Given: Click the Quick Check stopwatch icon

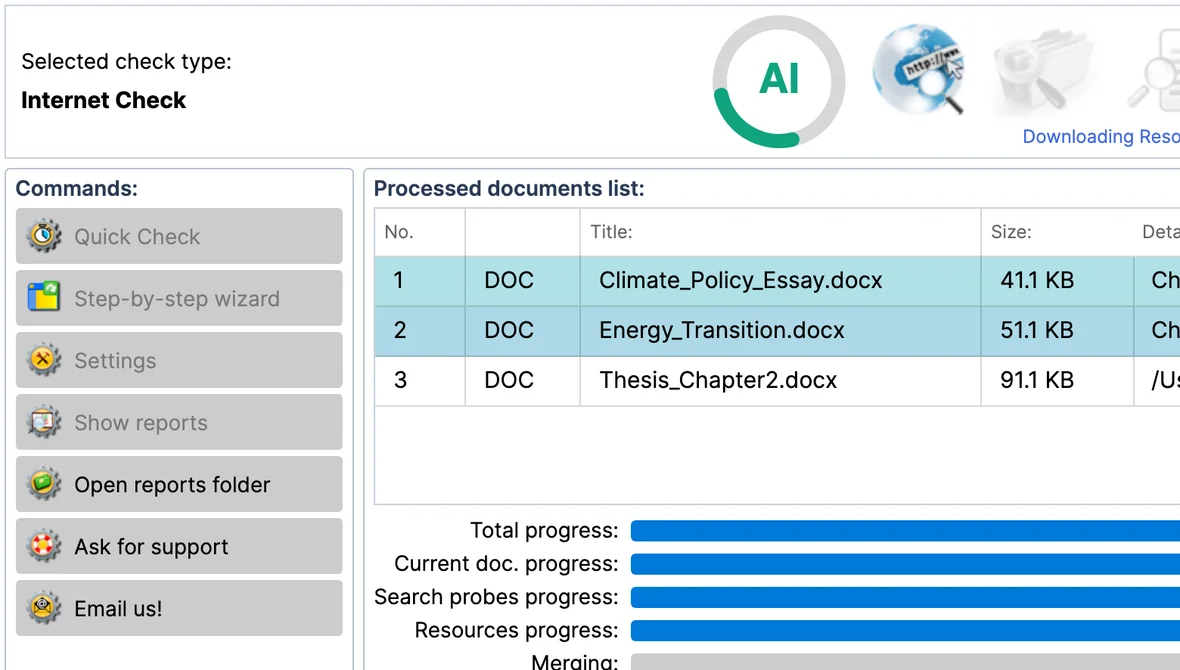Looking at the screenshot, I should (x=44, y=236).
